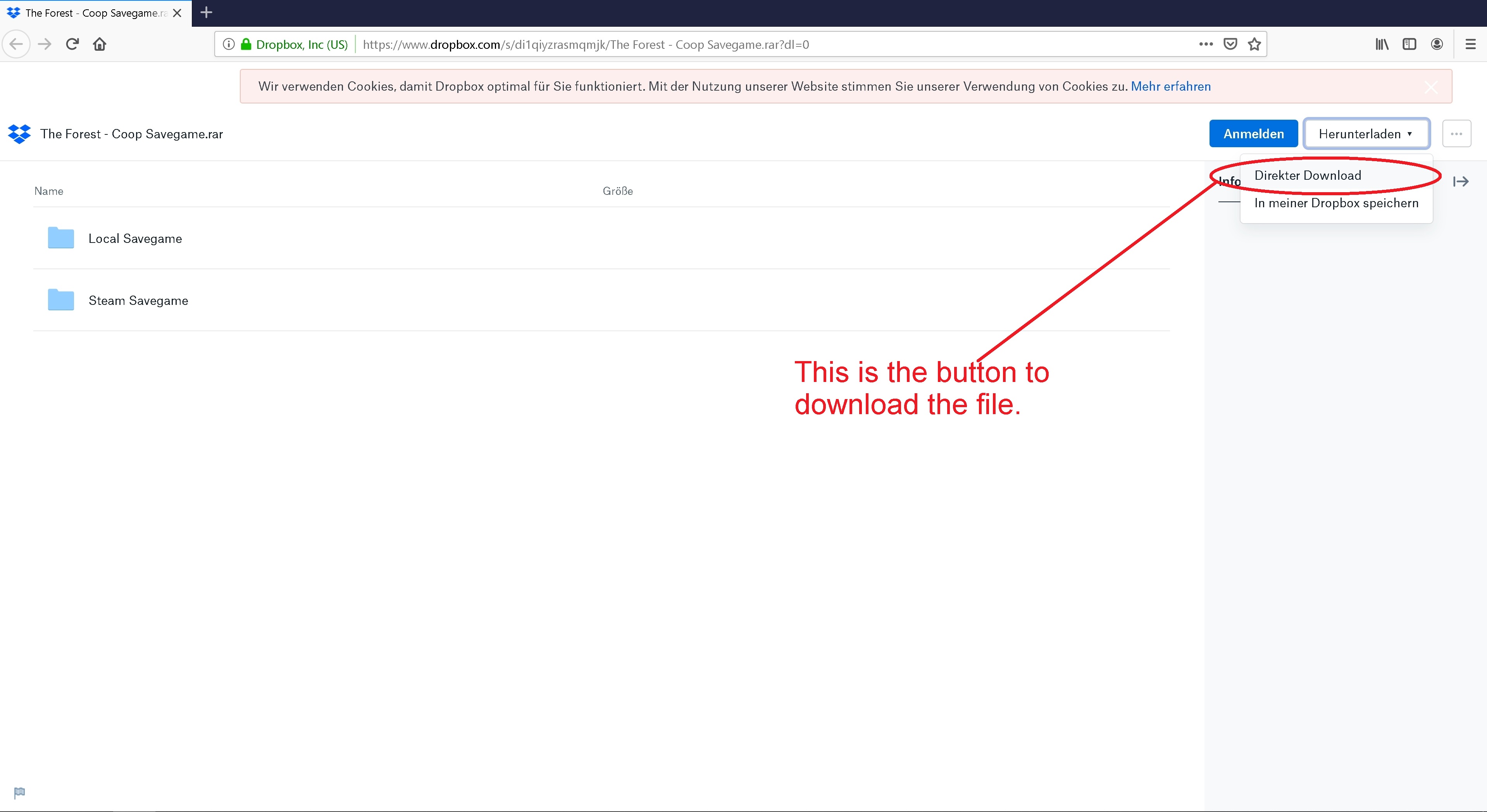Open the Firefox hamburger menu

click(x=1470, y=45)
